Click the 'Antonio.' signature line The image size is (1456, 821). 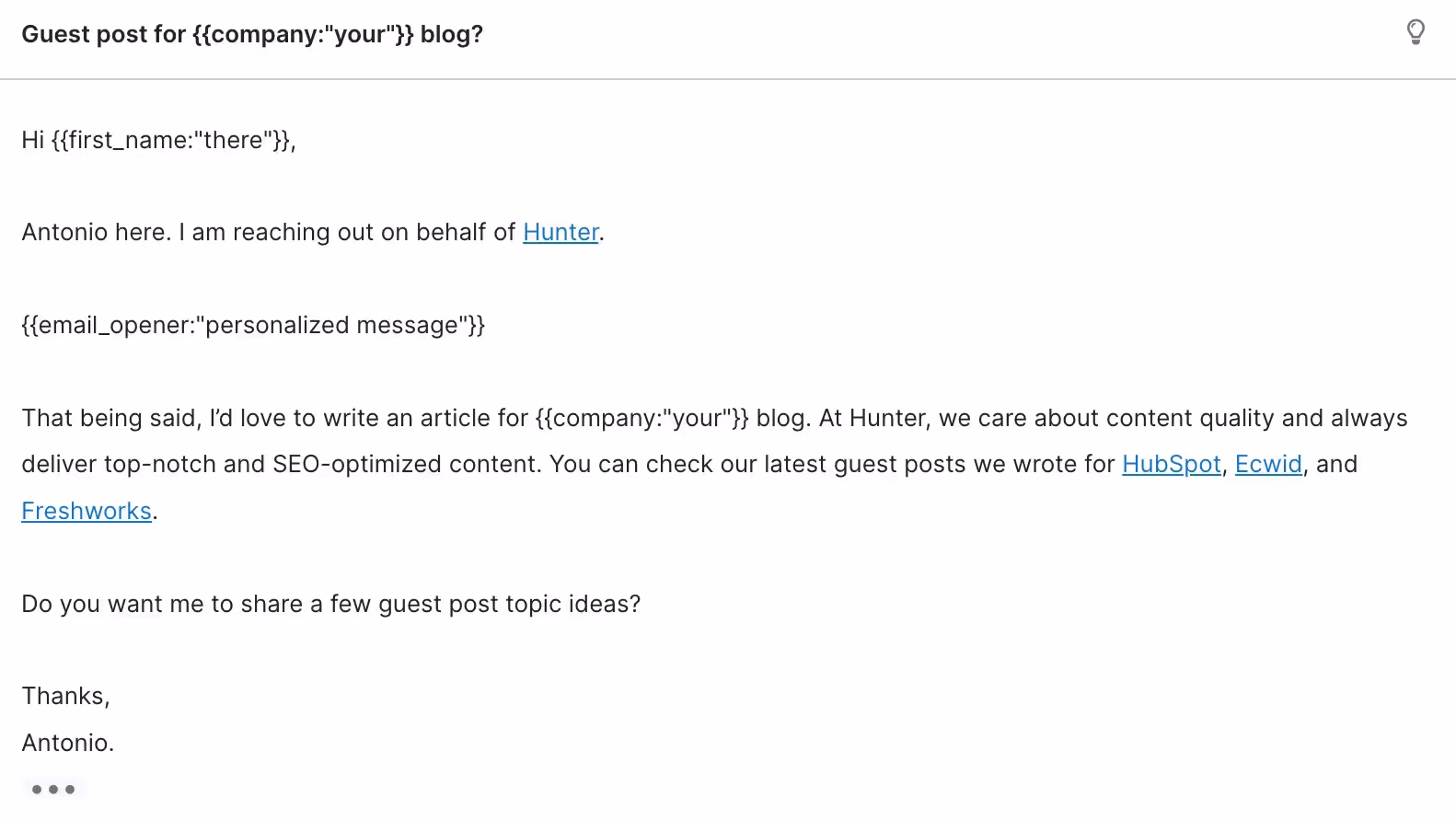(68, 743)
